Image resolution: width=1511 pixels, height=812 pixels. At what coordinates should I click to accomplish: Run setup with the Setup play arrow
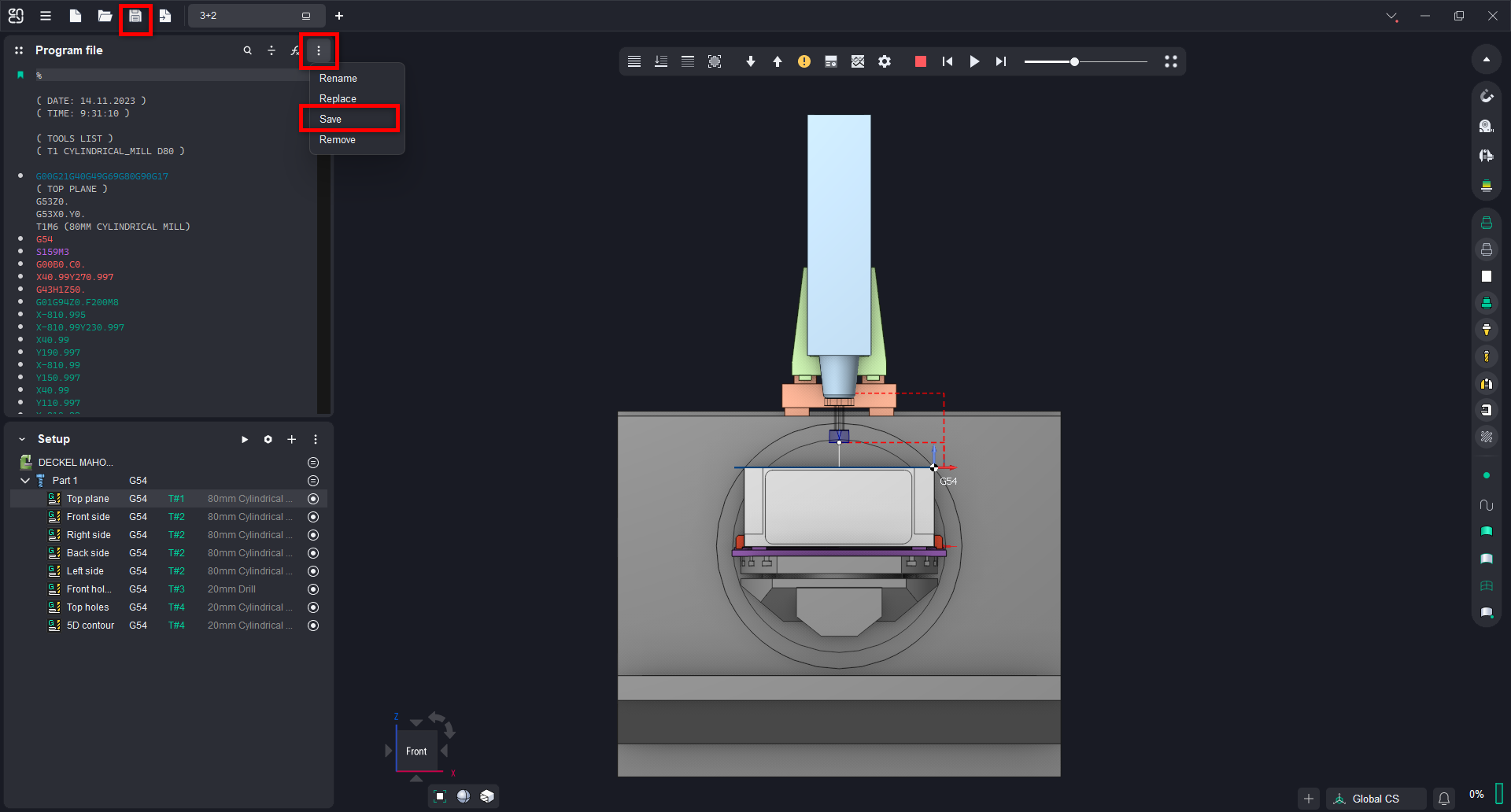tap(245, 439)
